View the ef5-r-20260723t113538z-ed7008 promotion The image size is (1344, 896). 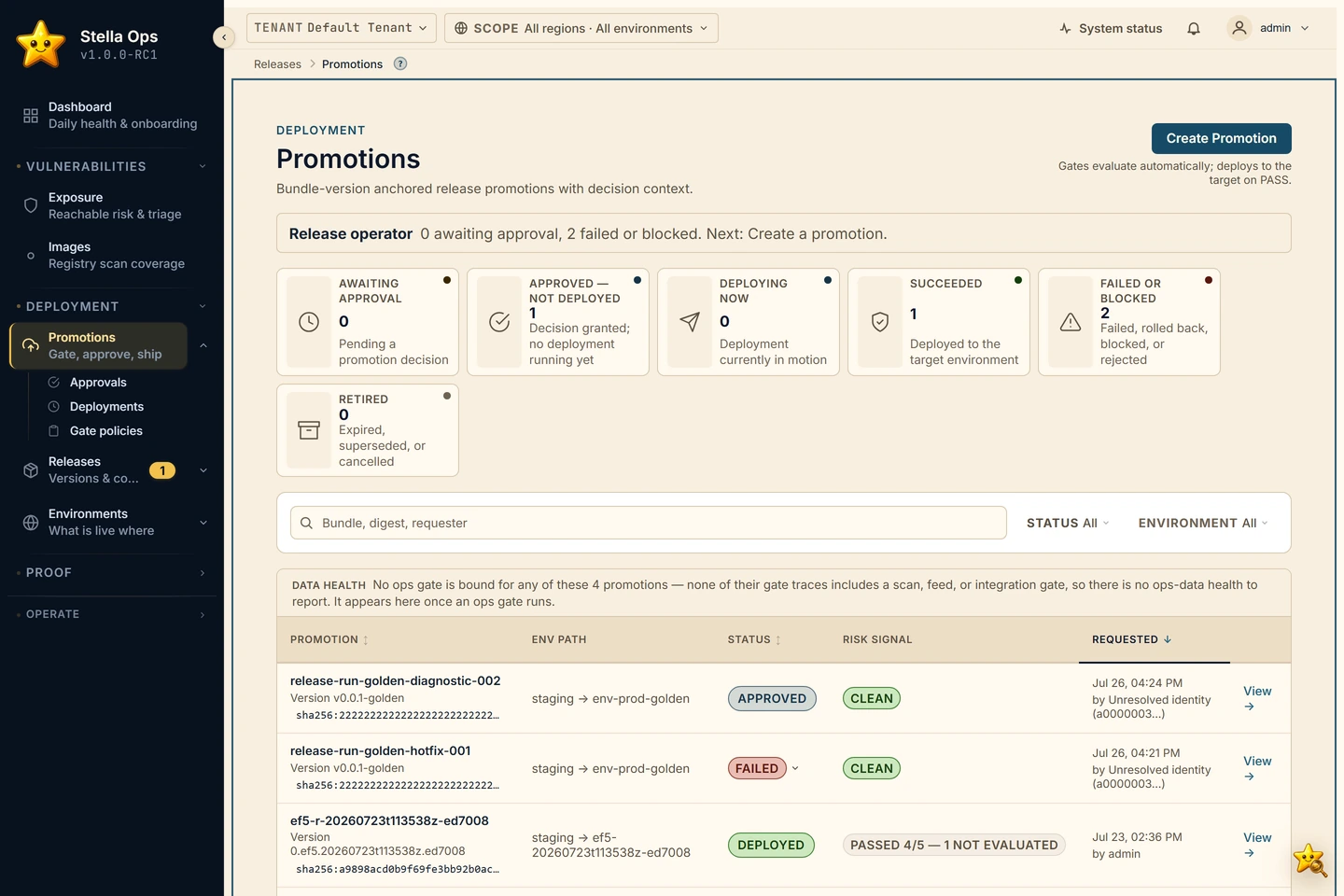(x=1257, y=845)
